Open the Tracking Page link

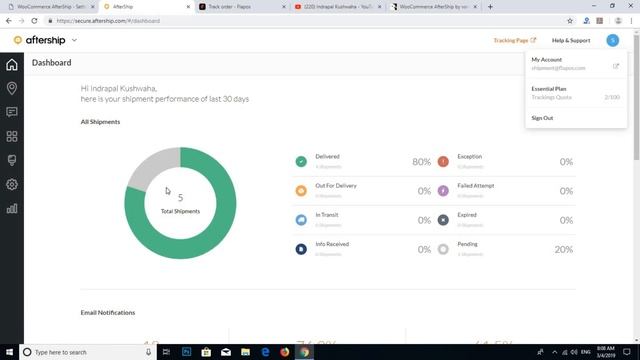pyautogui.click(x=514, y=40)
